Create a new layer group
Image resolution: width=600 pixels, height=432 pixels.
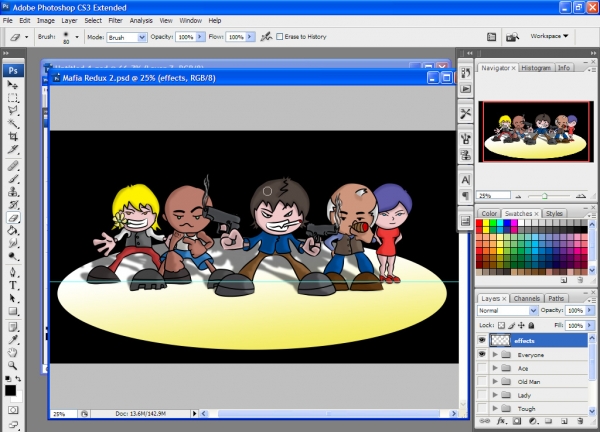click(548, 421)
